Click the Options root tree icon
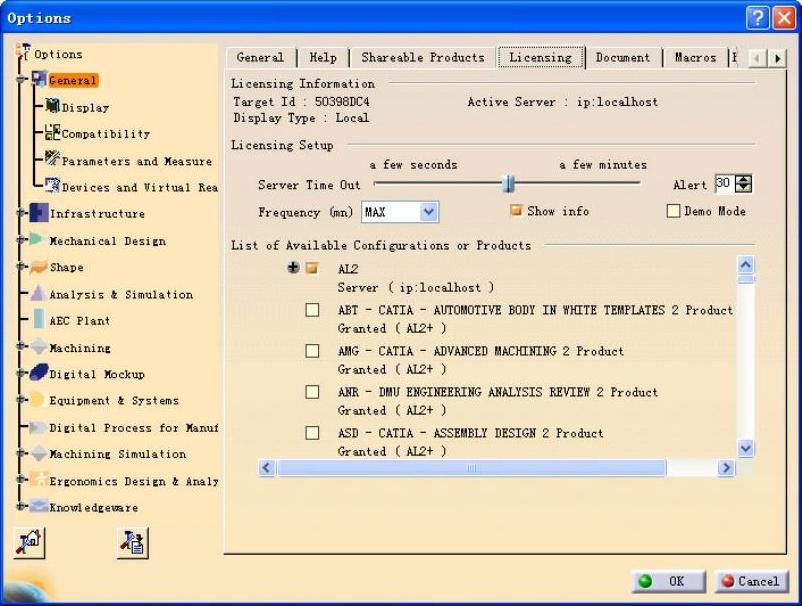Image resolution: width=802 pixels, height=606 pixels. pyautogui.click(x=23, y=52)
